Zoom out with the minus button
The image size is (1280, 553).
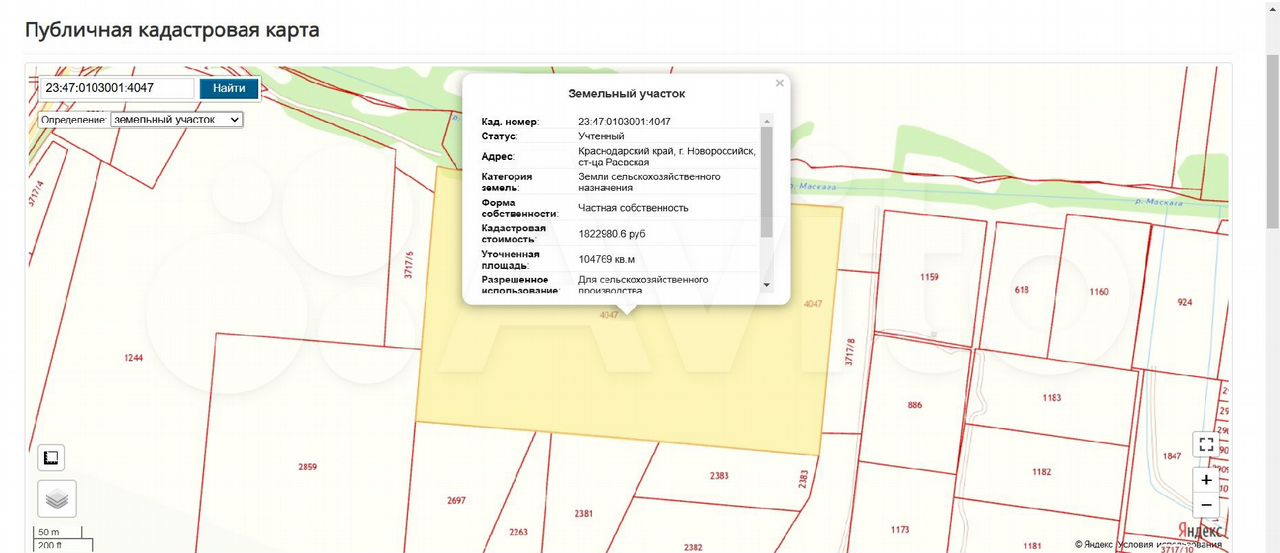point(1206,505)
